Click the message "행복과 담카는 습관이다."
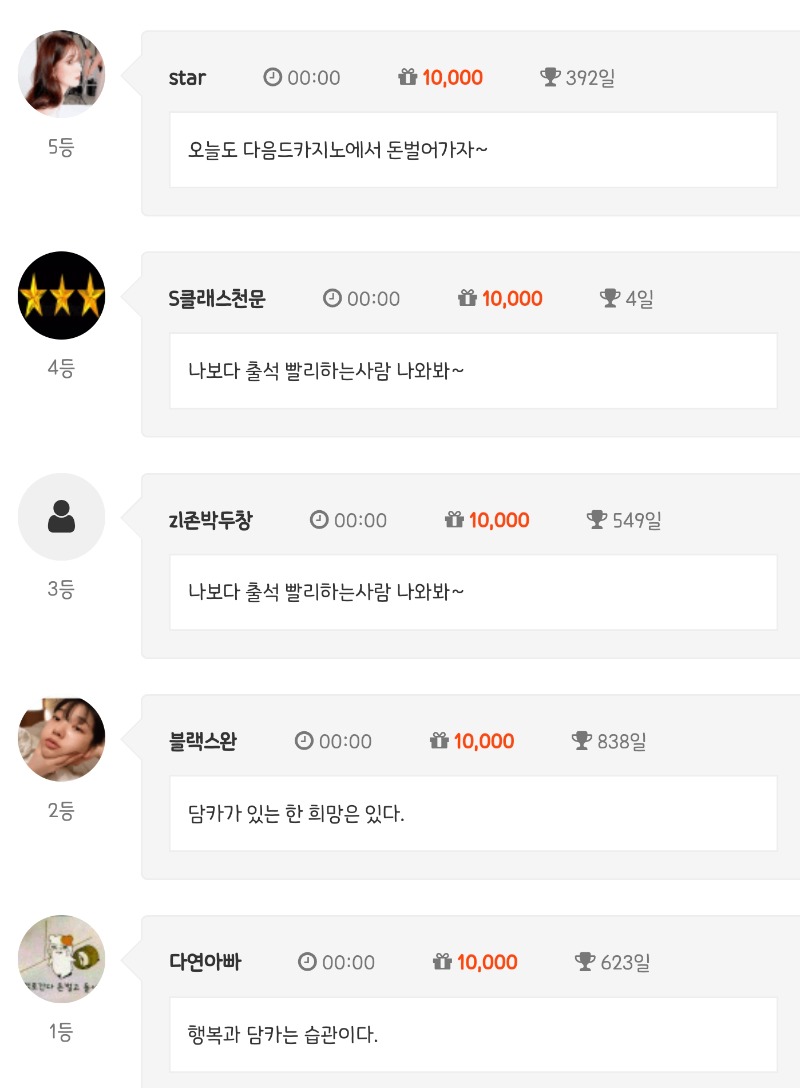This screenshot has width=800, height=1088. coord(283,1034)
